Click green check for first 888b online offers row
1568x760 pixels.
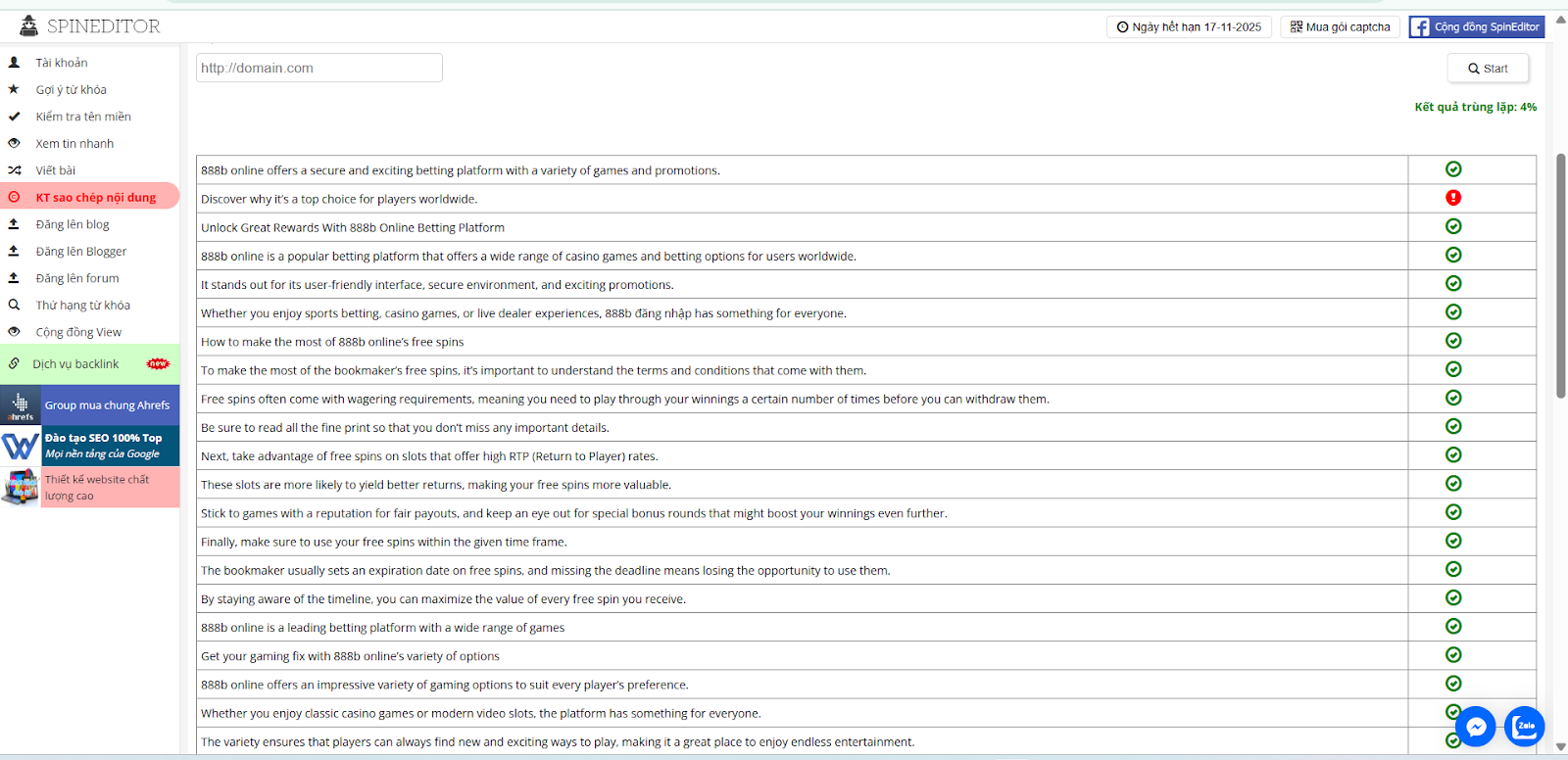(1453, 169)
